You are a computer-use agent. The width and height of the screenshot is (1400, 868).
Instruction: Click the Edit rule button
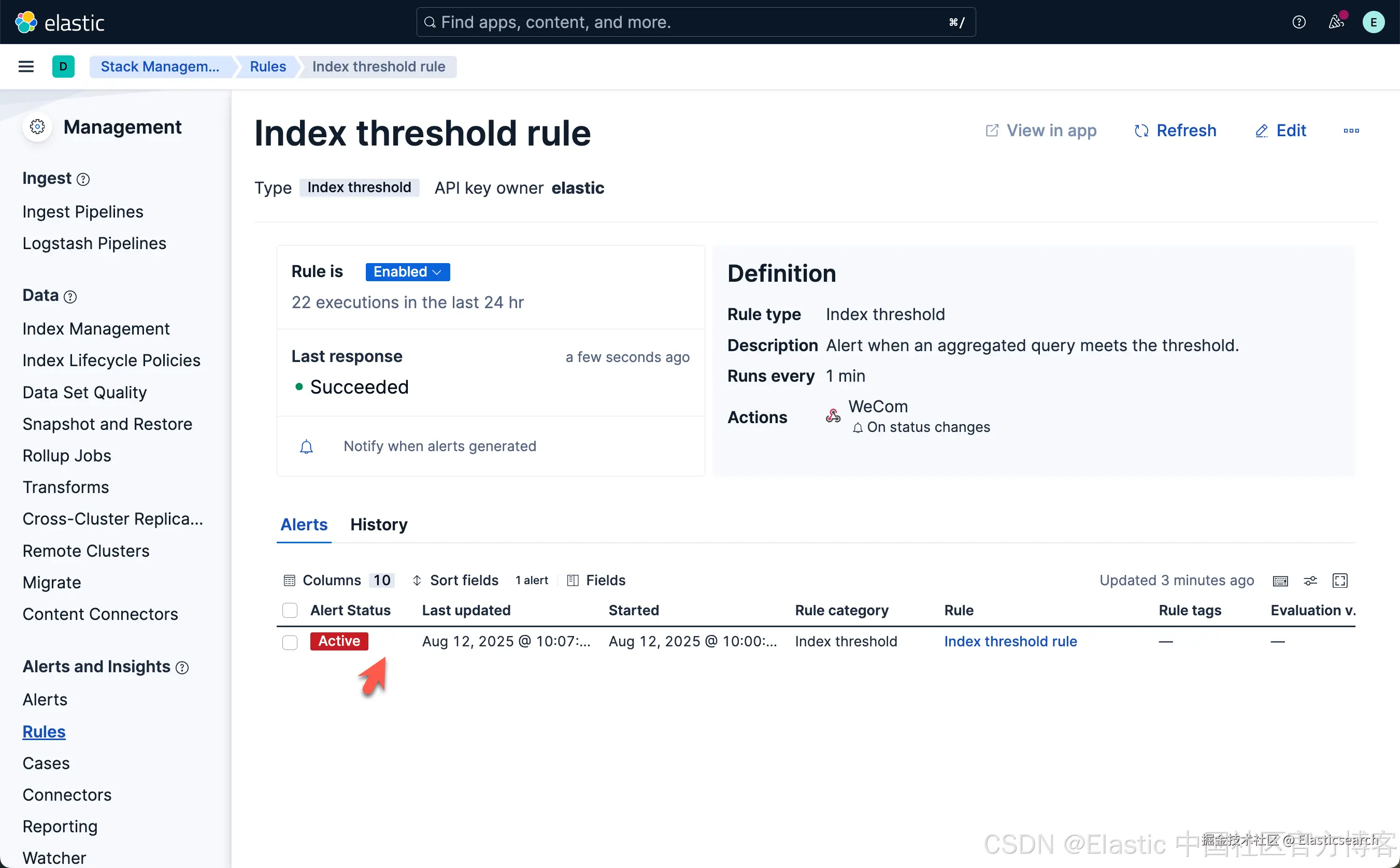click(x=1280, y=131)
